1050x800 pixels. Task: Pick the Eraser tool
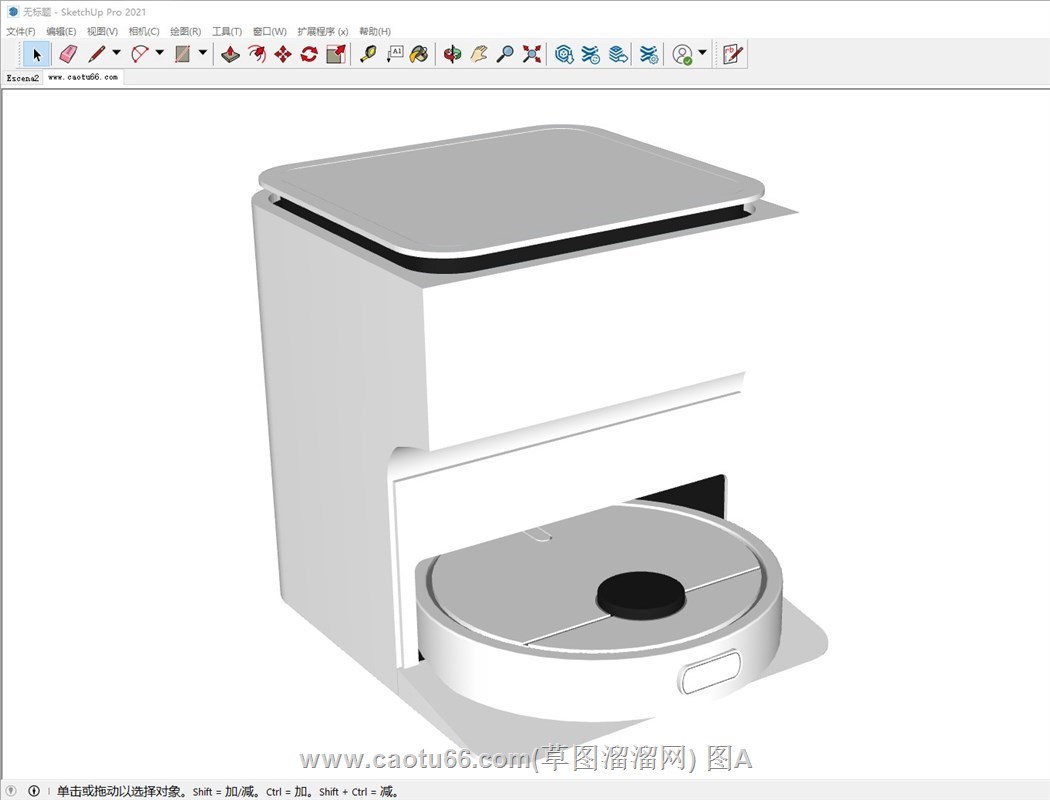click(x=67, y=54)
